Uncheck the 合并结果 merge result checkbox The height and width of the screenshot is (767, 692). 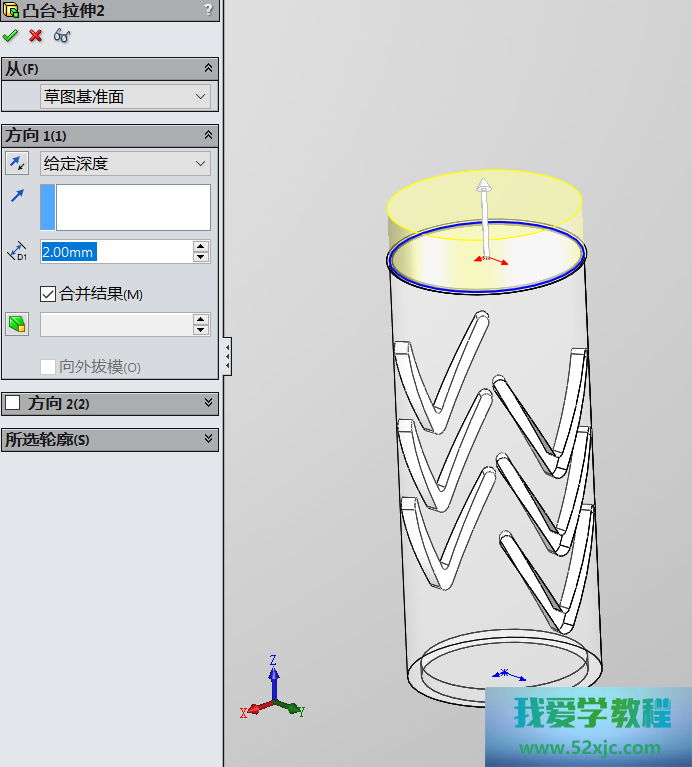48,294
